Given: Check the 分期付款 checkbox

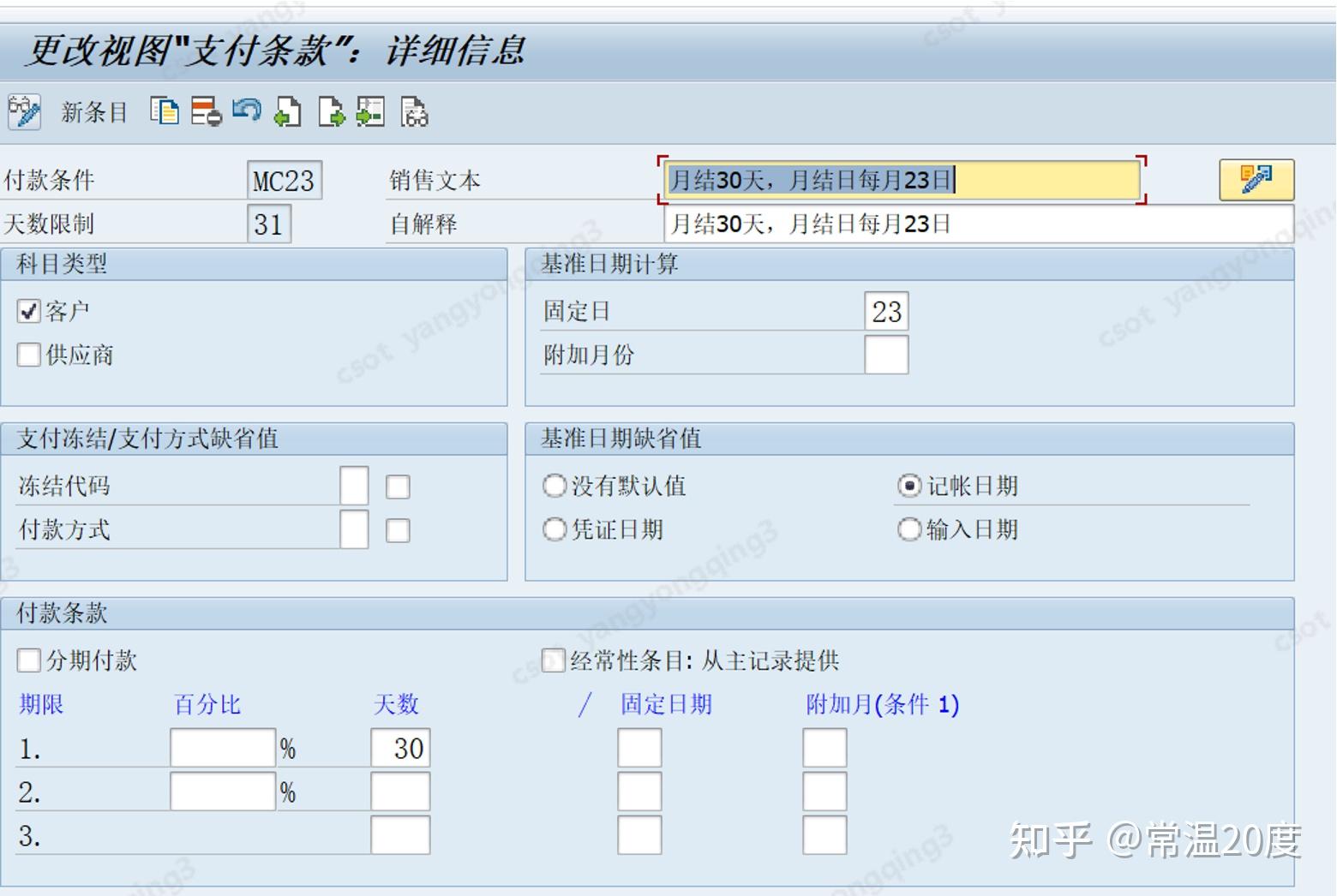Looking at the screenshot, I should [x=28, y=660].
